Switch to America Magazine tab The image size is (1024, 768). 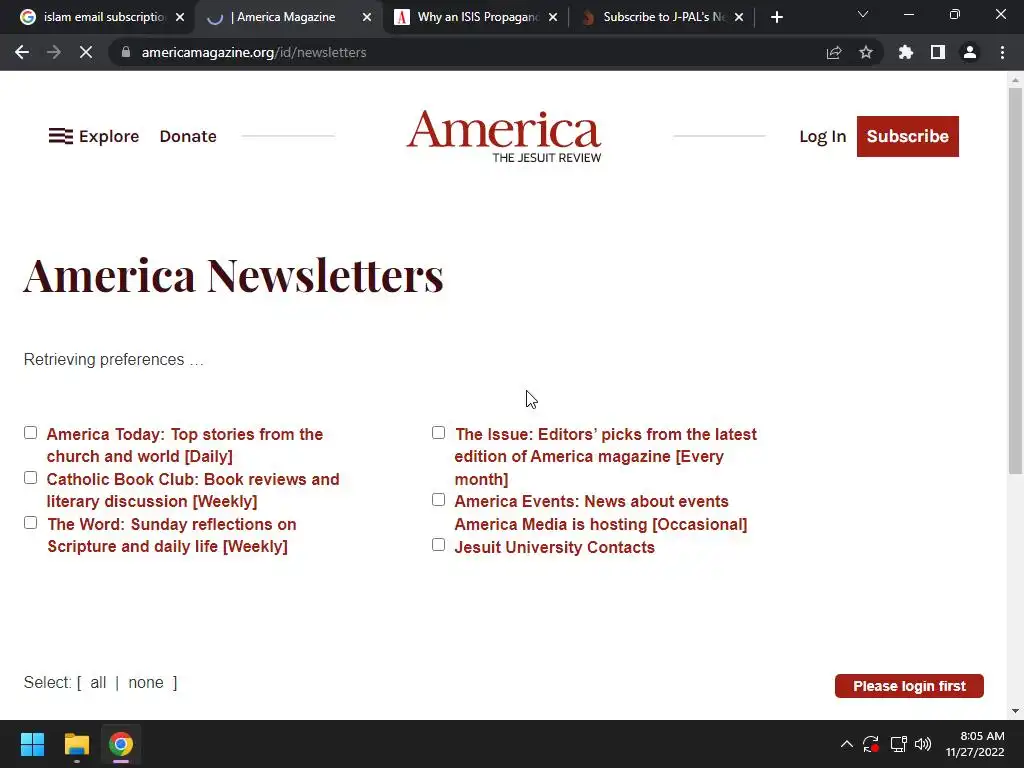coord(286,17)
